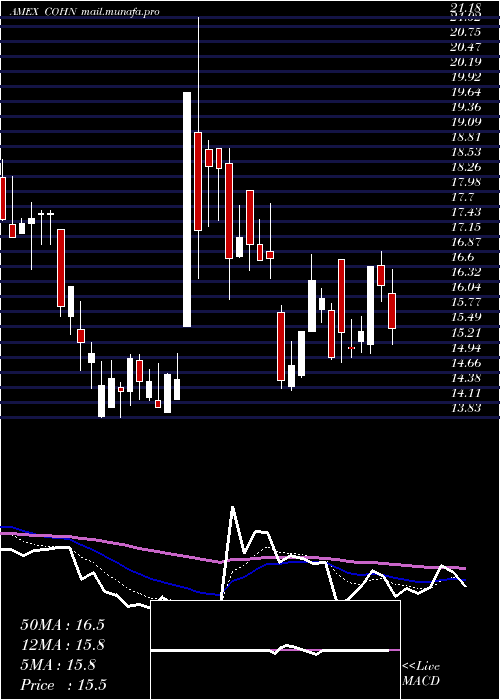Click the 17.15 price axis label
This screenshot has width=500, height=700.
[466, 227]
